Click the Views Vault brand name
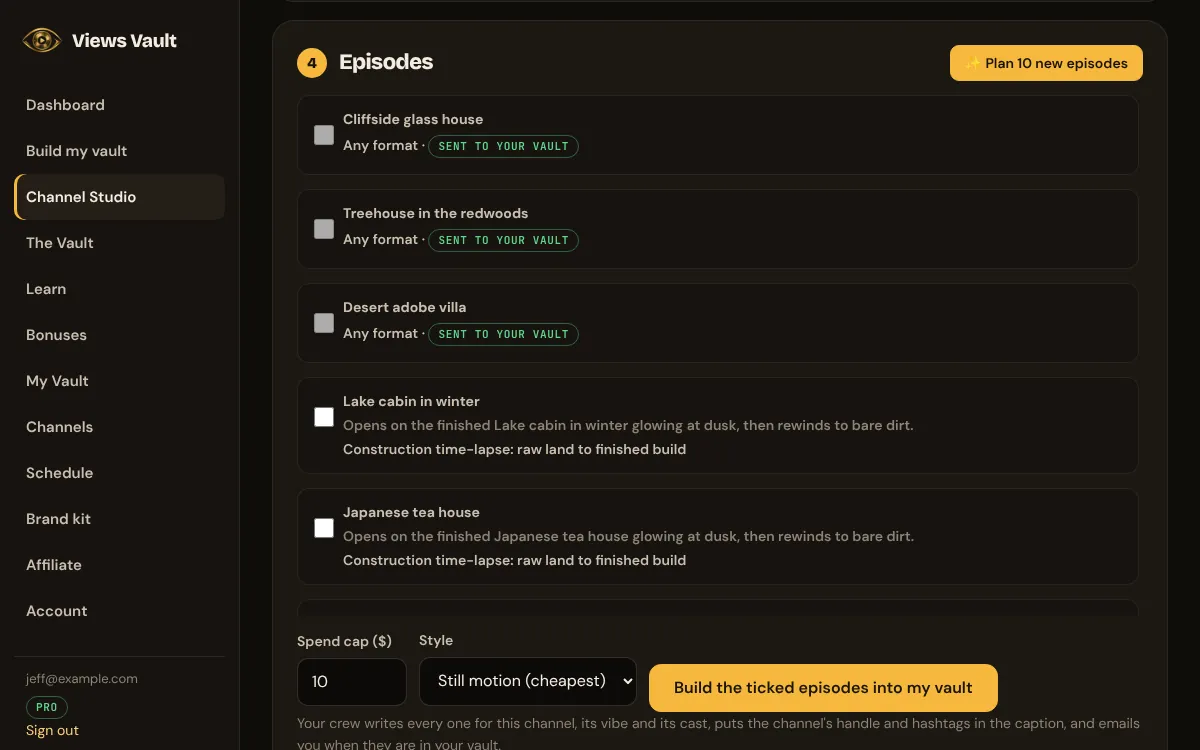The width and height of the screenshot is (1200, 750). (124, 41)
